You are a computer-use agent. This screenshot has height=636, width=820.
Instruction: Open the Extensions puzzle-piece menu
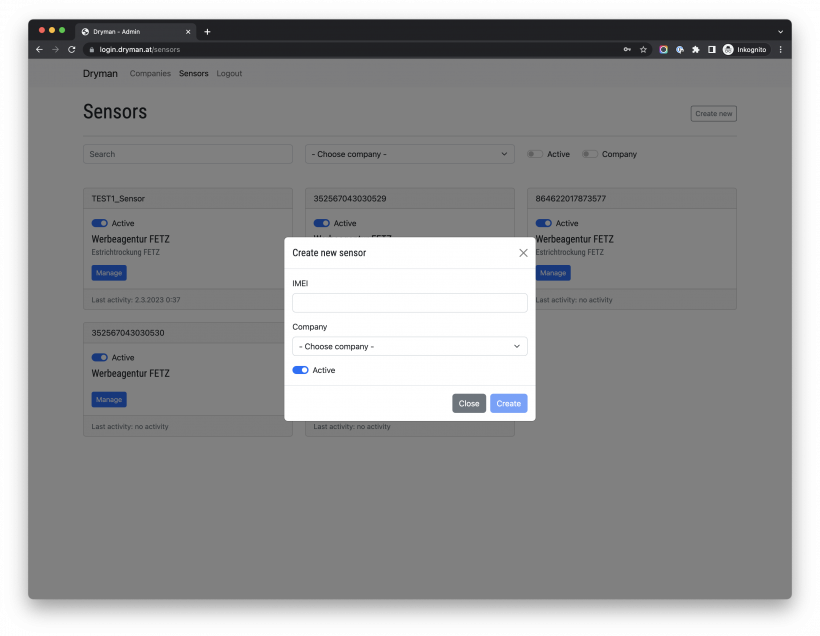click(x=696, y=49)
